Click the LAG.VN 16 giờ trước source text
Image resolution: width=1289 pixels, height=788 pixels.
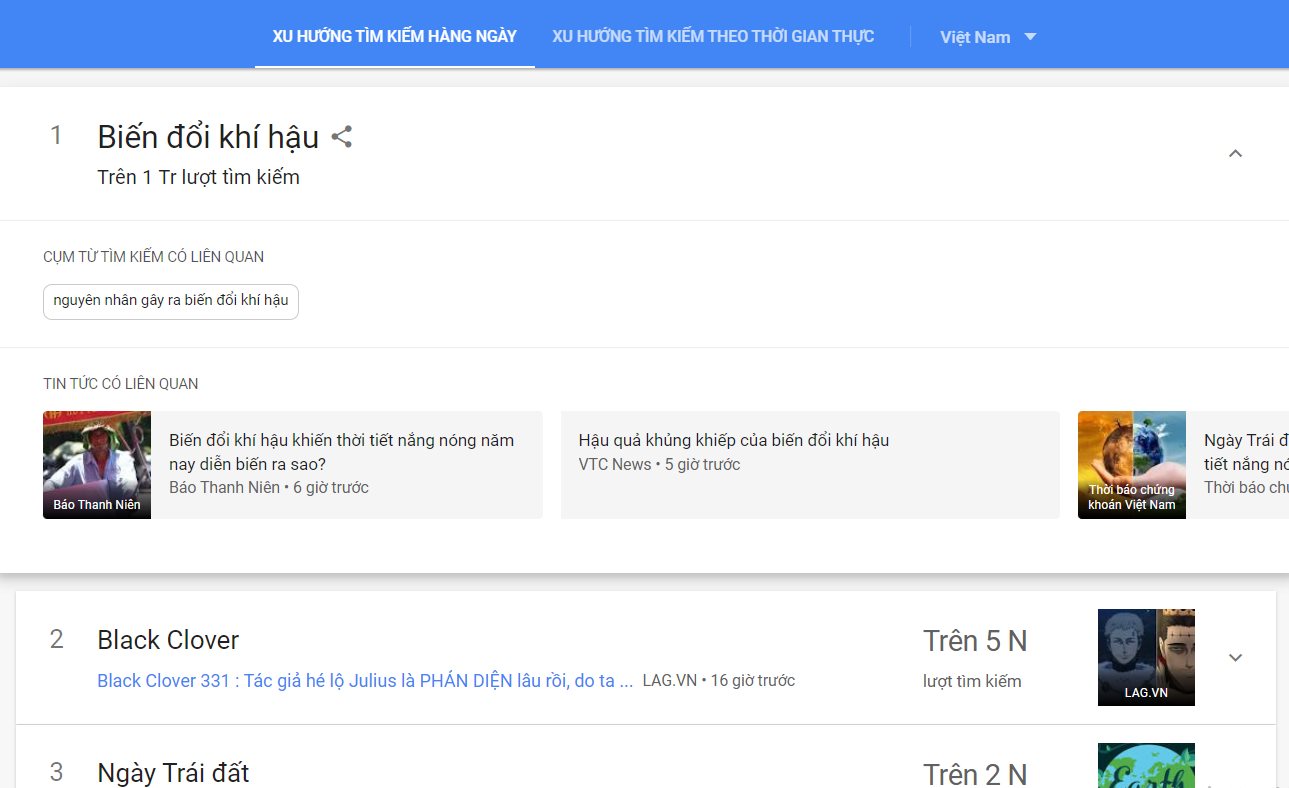[x=719, y=681]
